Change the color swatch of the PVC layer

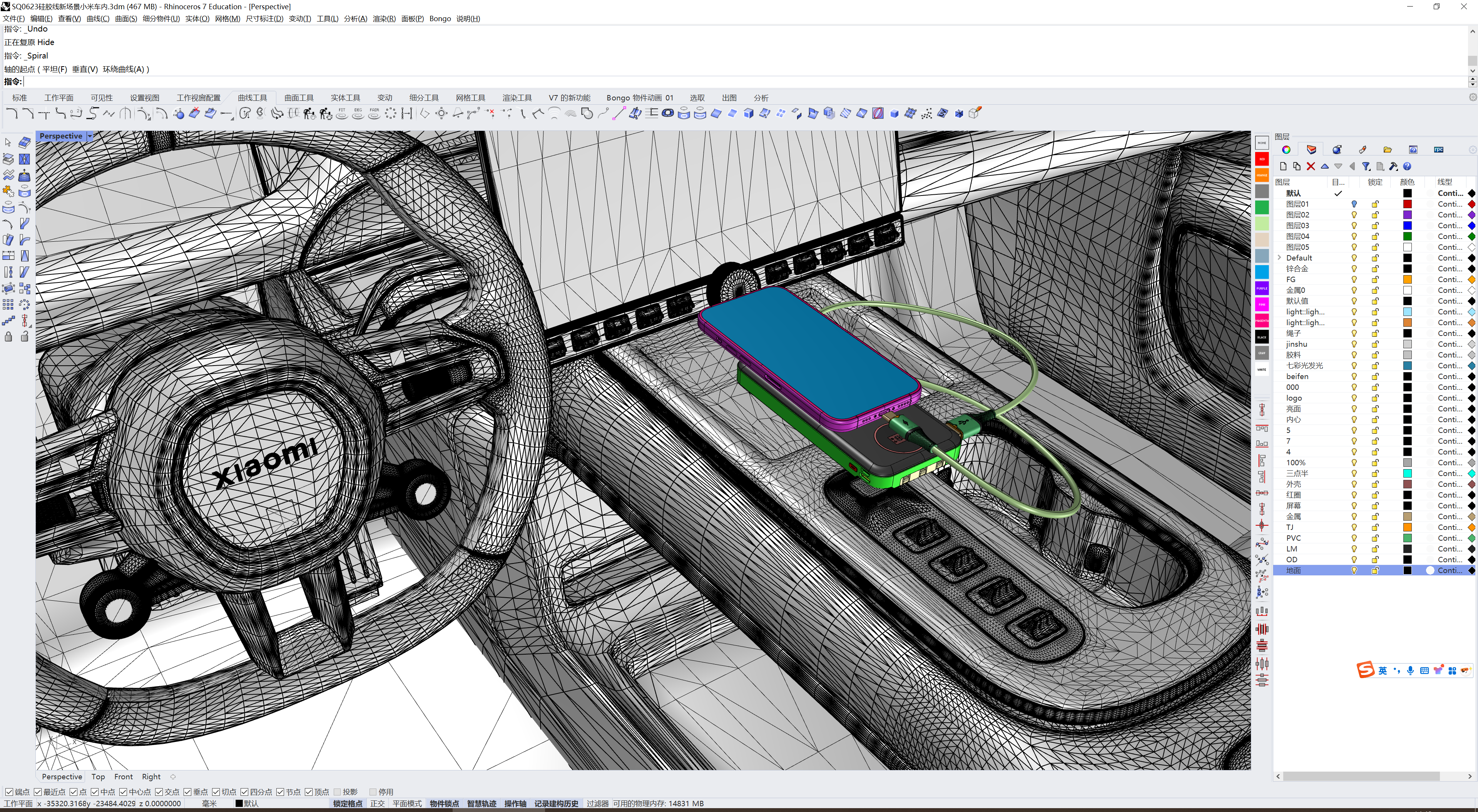tap(1407, 538)
